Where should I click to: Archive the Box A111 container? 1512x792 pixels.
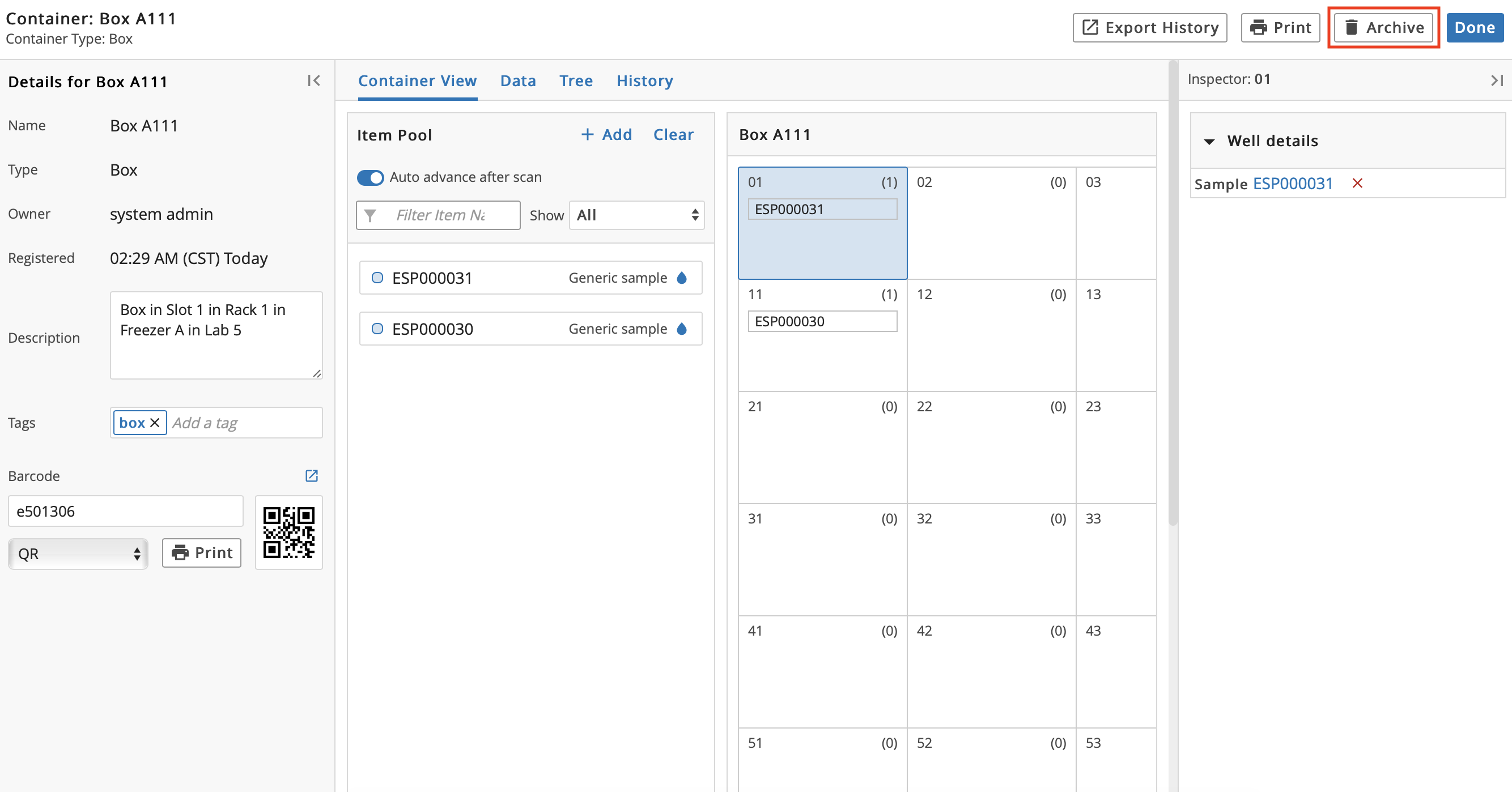1383,28
